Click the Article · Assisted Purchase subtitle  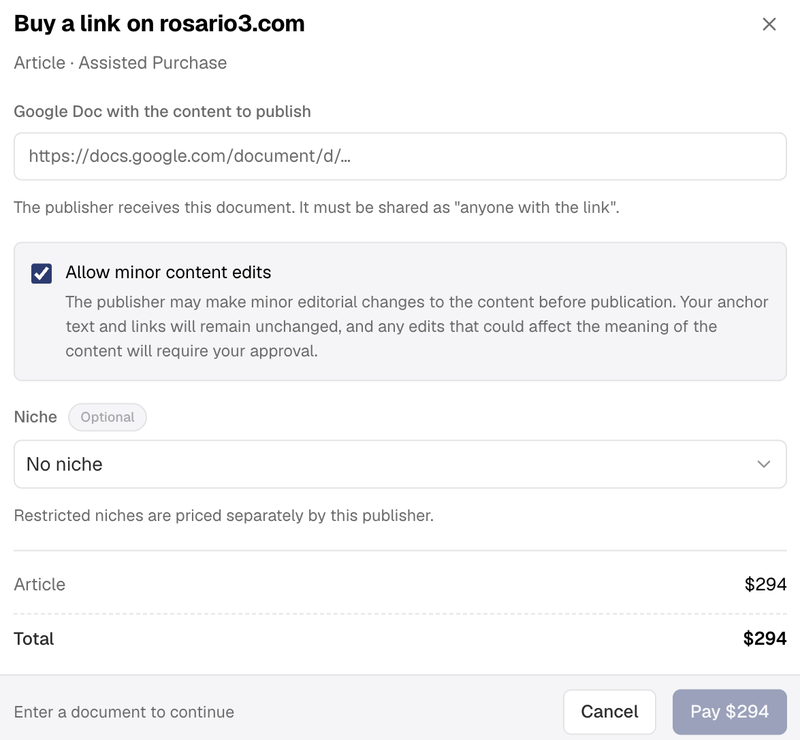pos(120,63)
